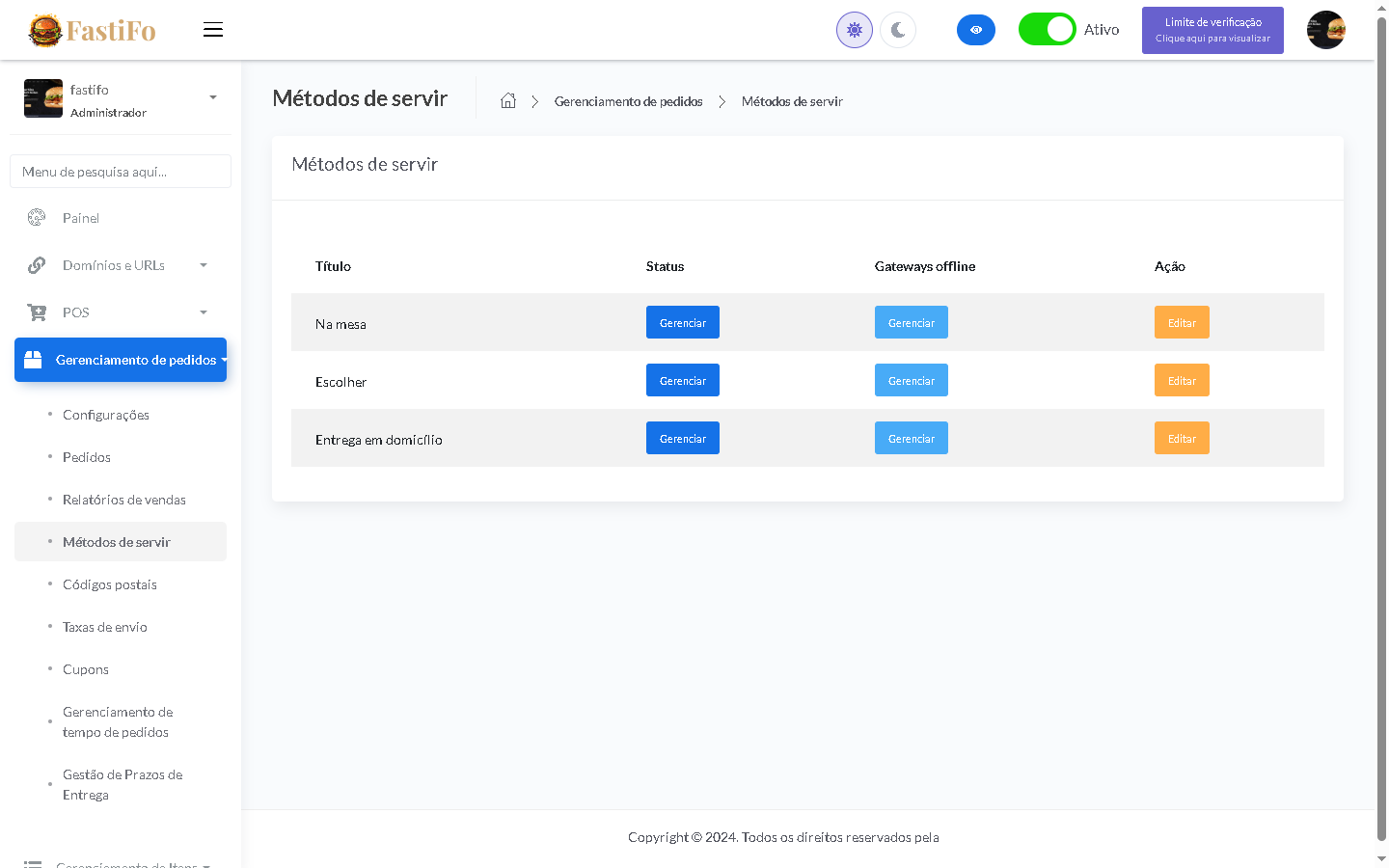
Task: Switch to dark mode moon icon
Action: click(898, 30)
